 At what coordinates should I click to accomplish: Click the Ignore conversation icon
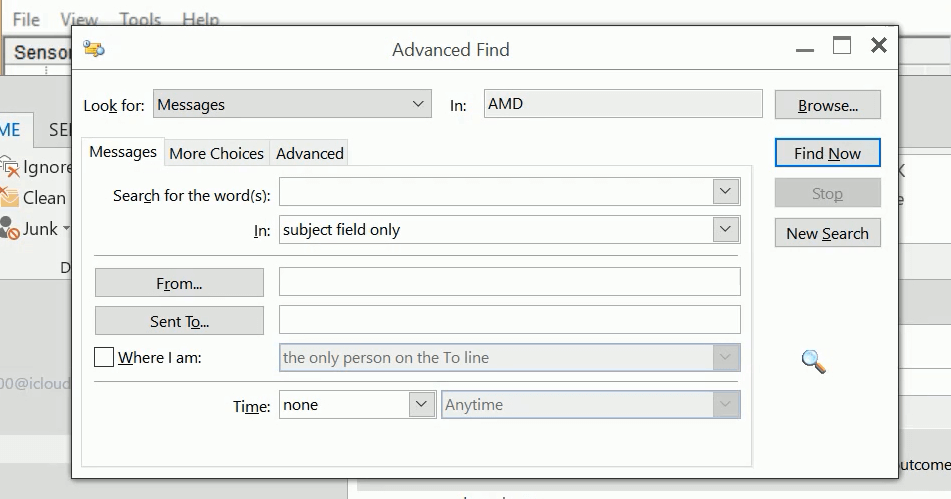tap(10, 167)
